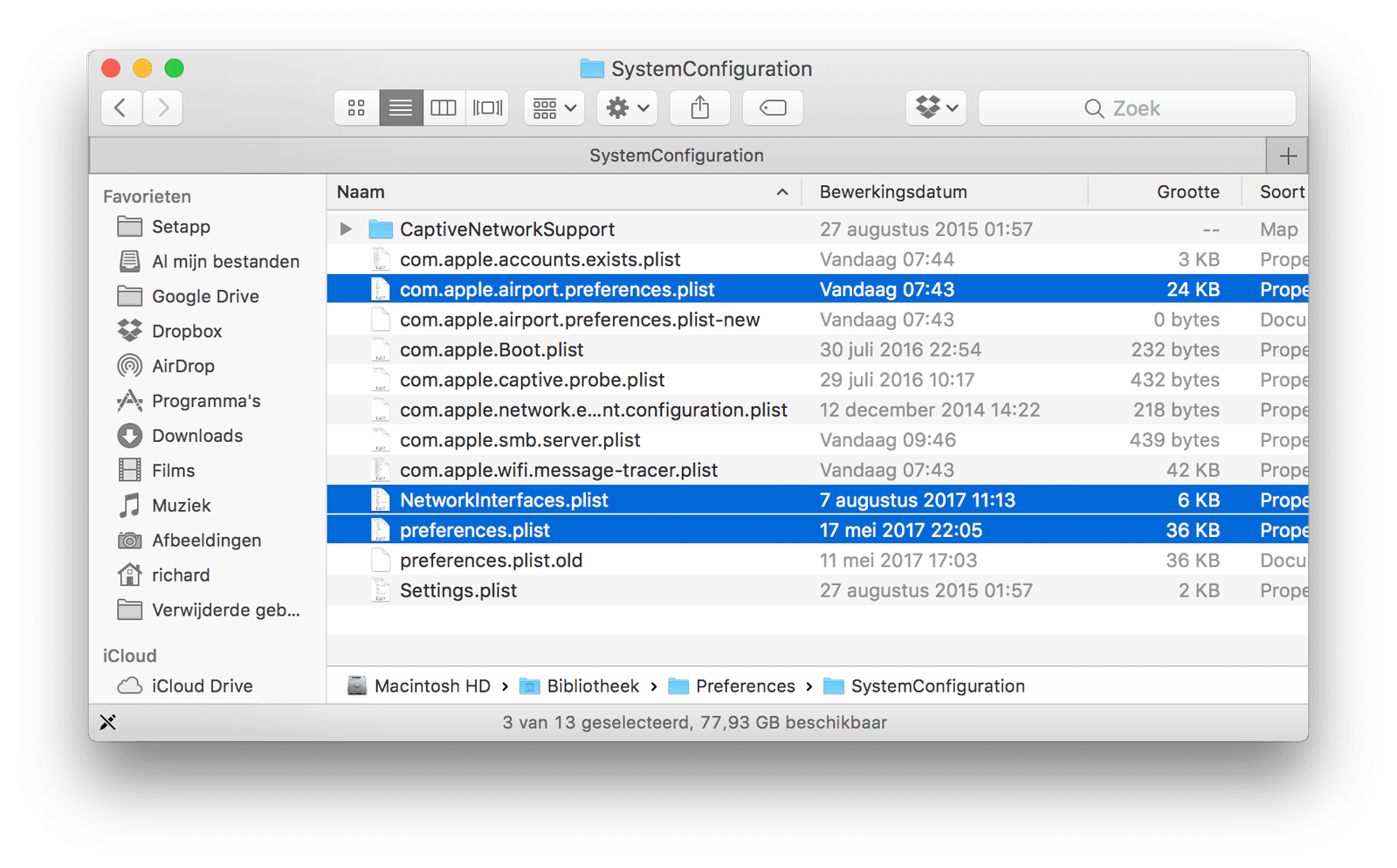The height and width of the screenshot is (868, 1397).
Task: Switch to list view
Action: click(401, 107)
